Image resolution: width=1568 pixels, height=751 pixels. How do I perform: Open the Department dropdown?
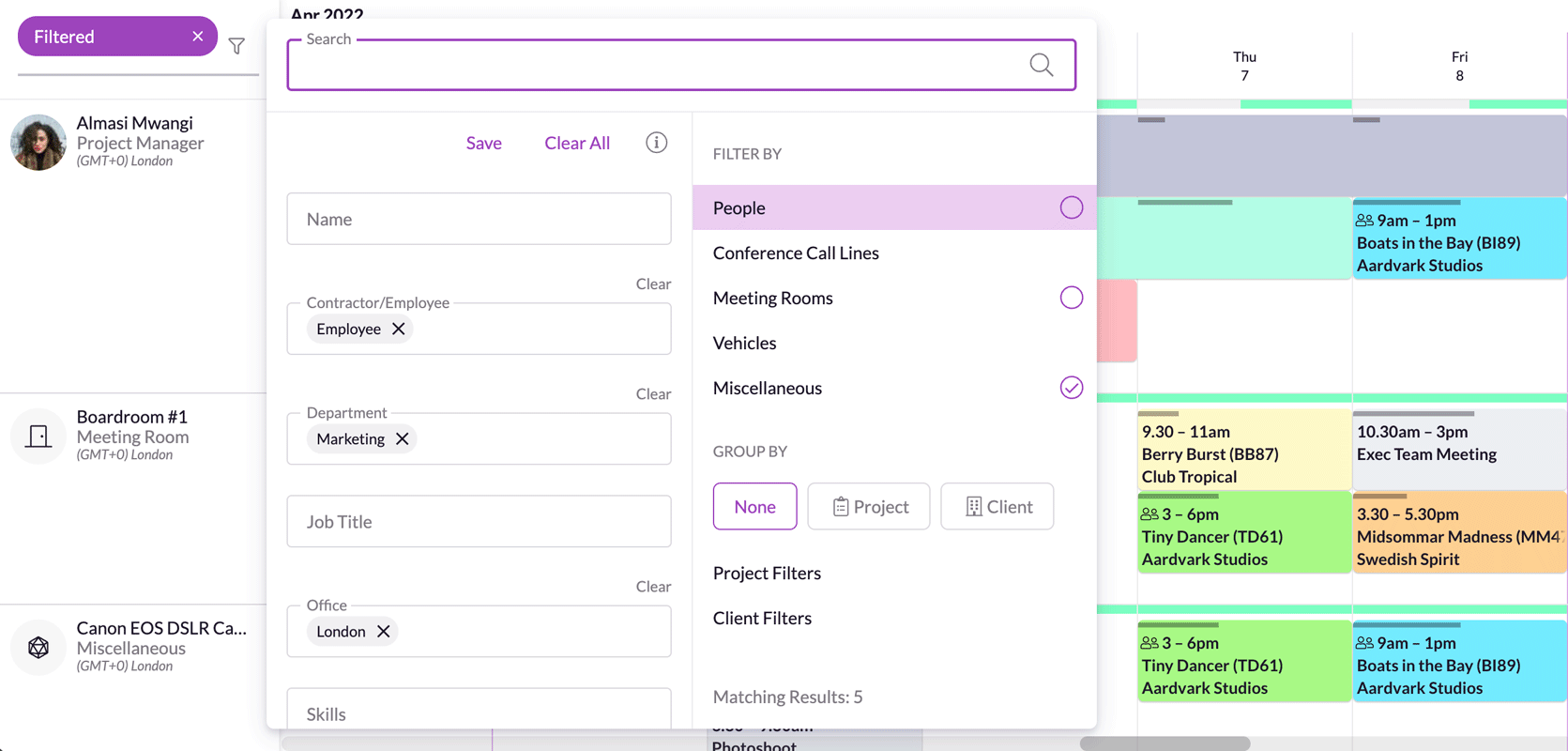pyautogui.click(x=479, y=438)
